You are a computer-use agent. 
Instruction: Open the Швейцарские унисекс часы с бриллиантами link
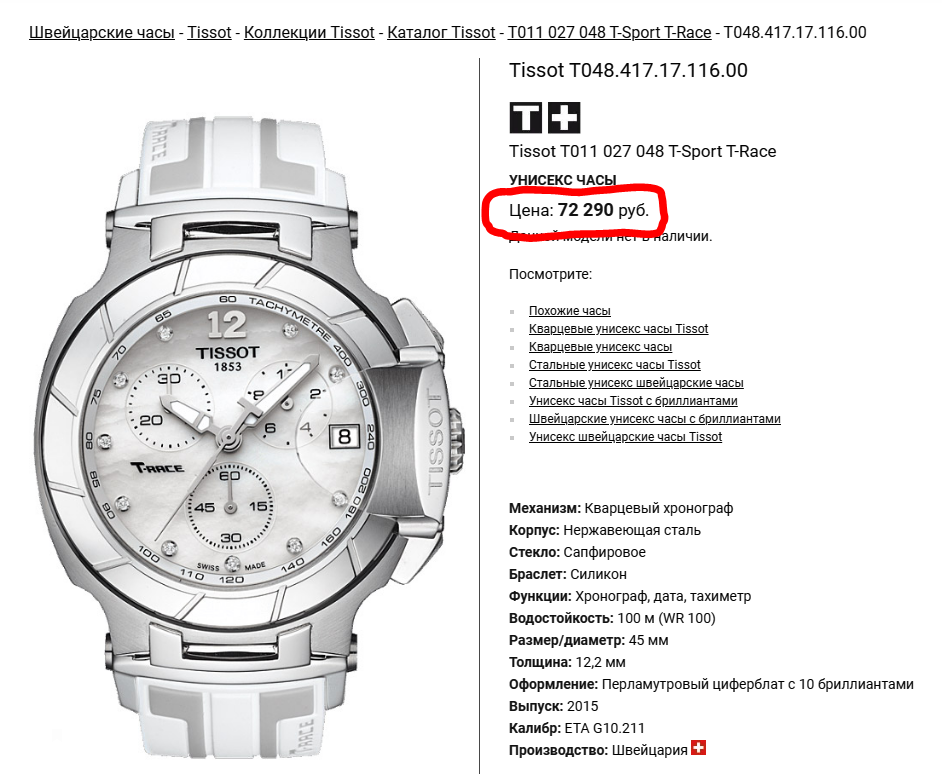click(x=655, y=419)
